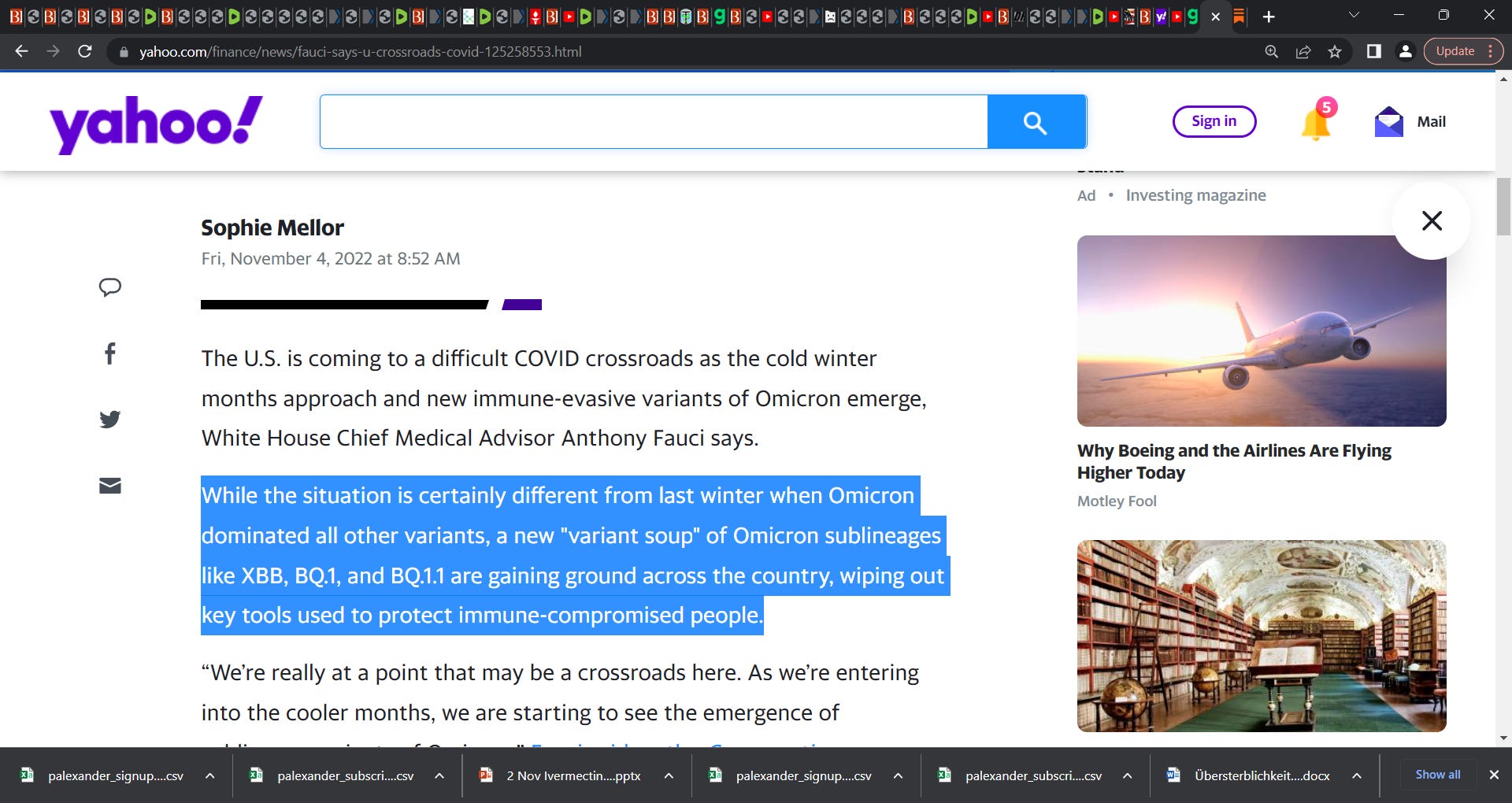
Task: Close the downloads bar
Action: tap(1494, 775)
